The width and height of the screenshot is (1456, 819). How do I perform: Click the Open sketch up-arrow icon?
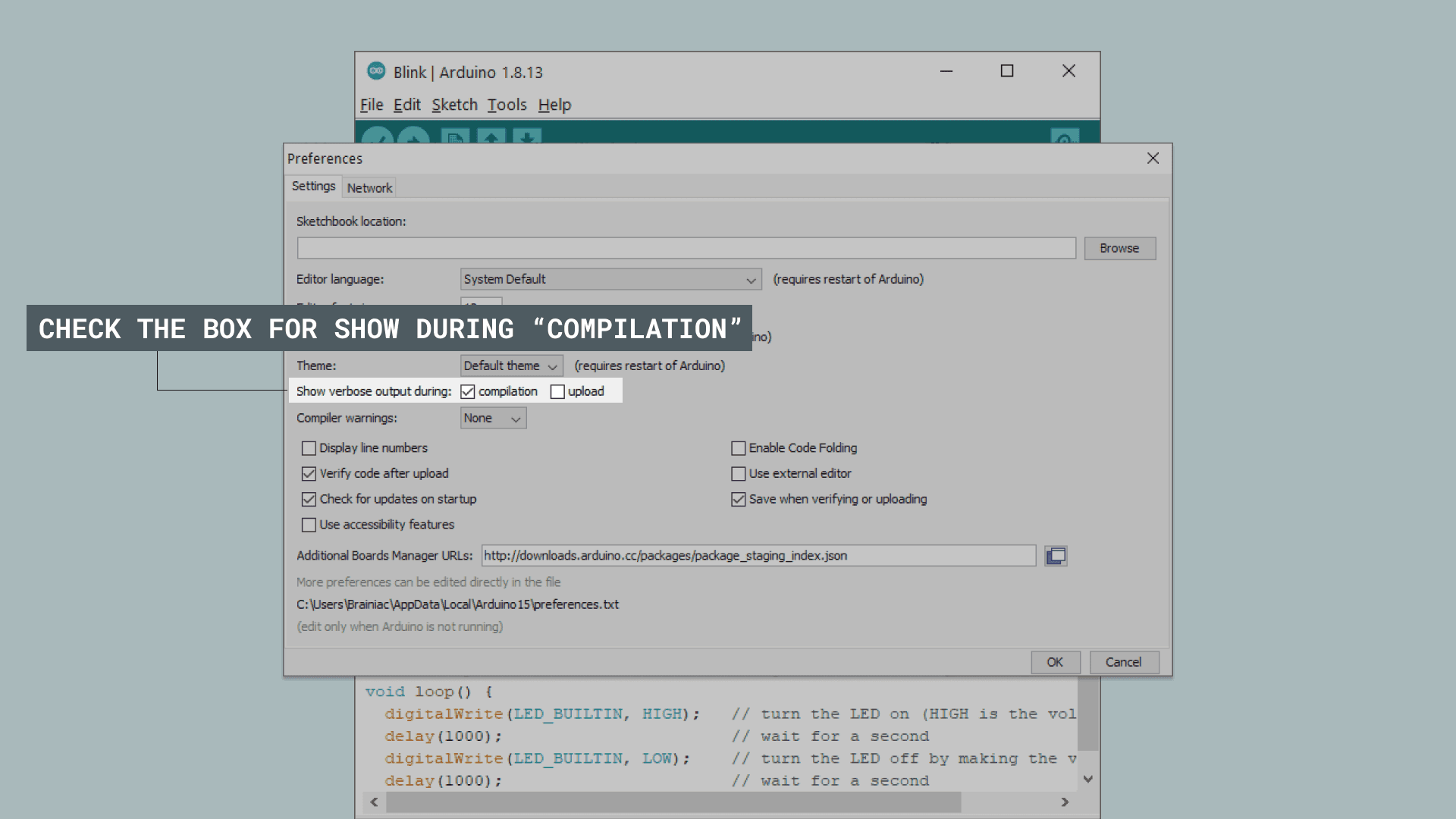click(491, 137)
